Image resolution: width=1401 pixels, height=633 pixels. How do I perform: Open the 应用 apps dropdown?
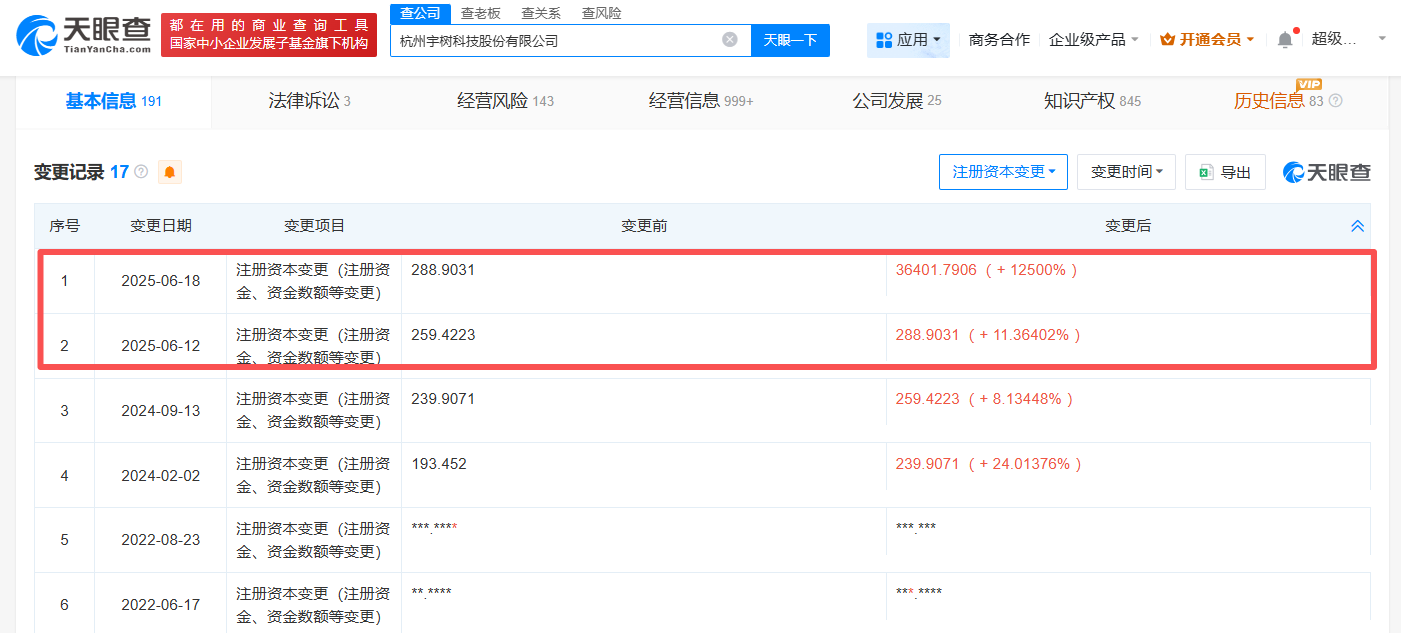(908, 40)
